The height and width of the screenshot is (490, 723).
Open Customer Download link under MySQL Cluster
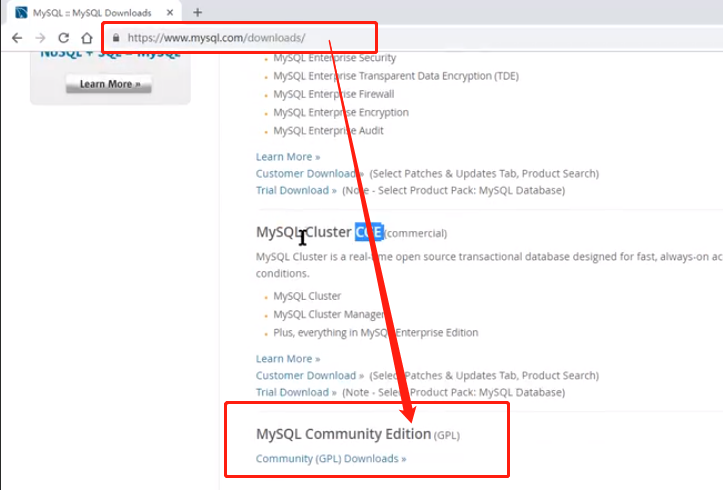(310, 375)
